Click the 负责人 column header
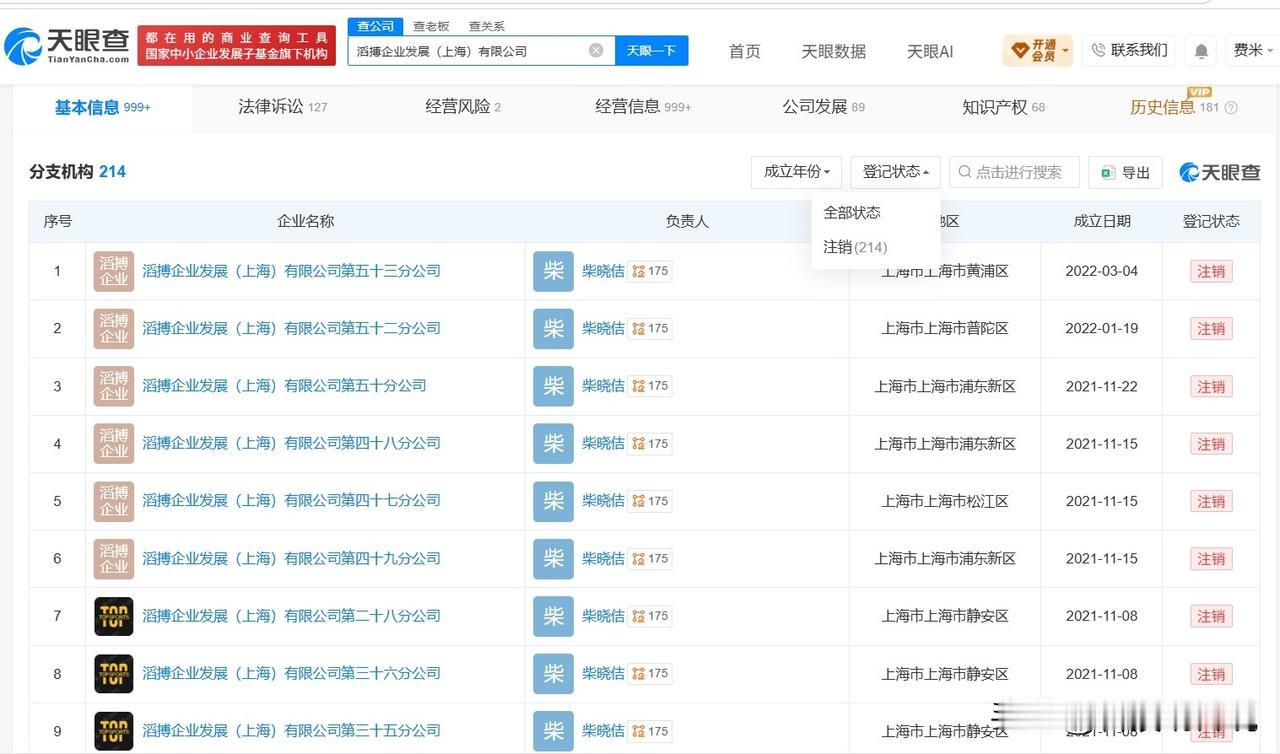 pos(687,221)
